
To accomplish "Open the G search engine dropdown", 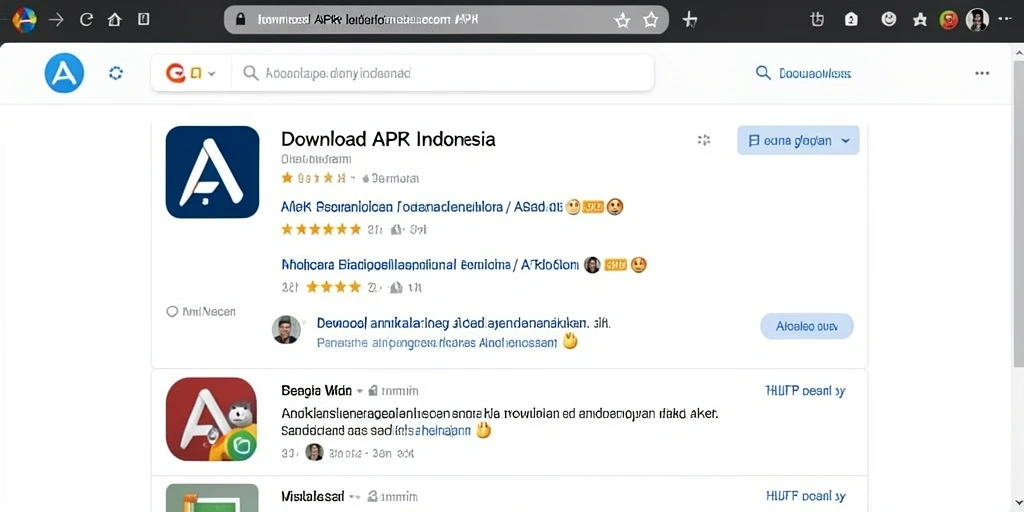I will tap(191, 73).
